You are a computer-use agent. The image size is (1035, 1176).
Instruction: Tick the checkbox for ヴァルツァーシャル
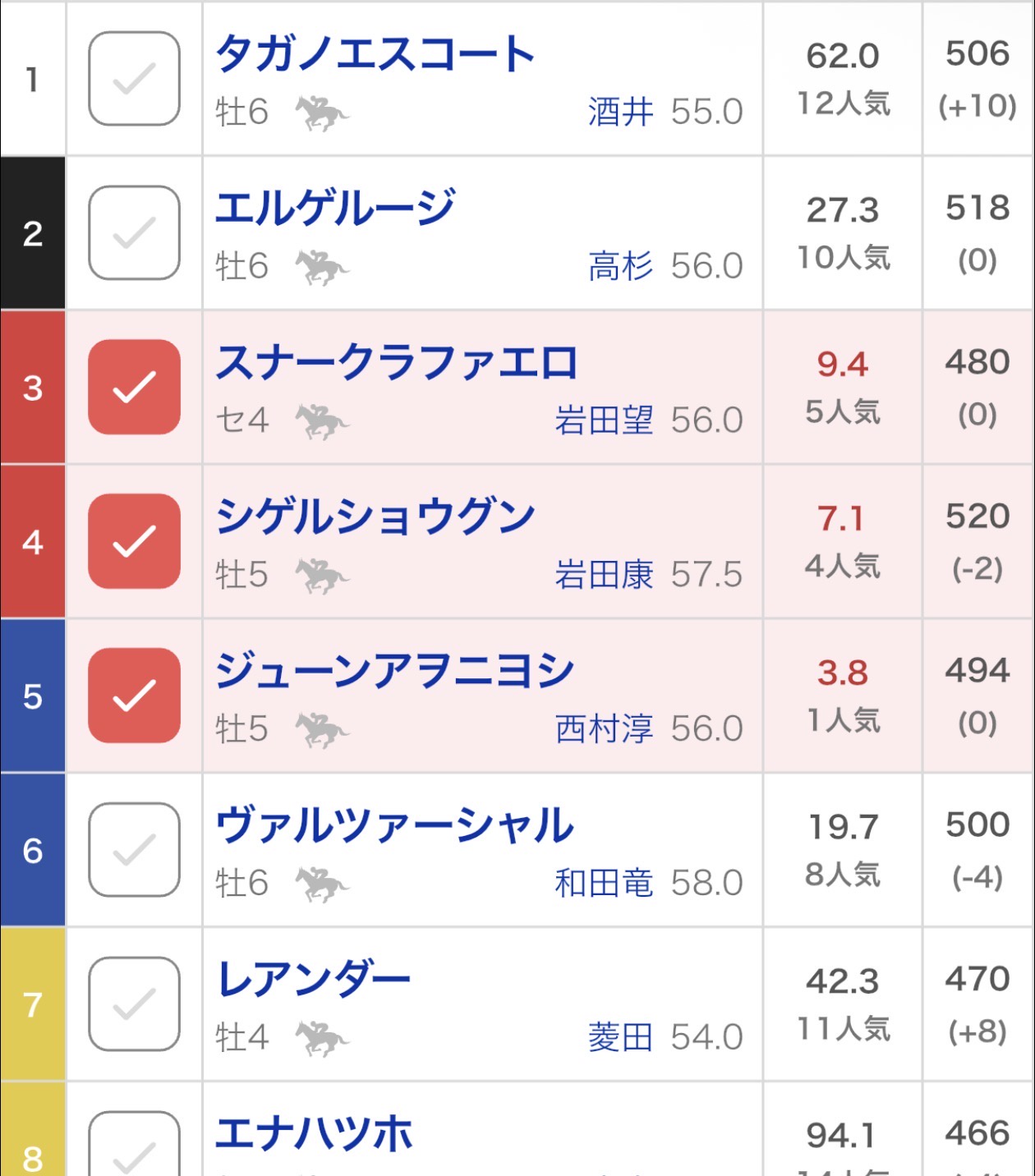click(x=134, y=850)
